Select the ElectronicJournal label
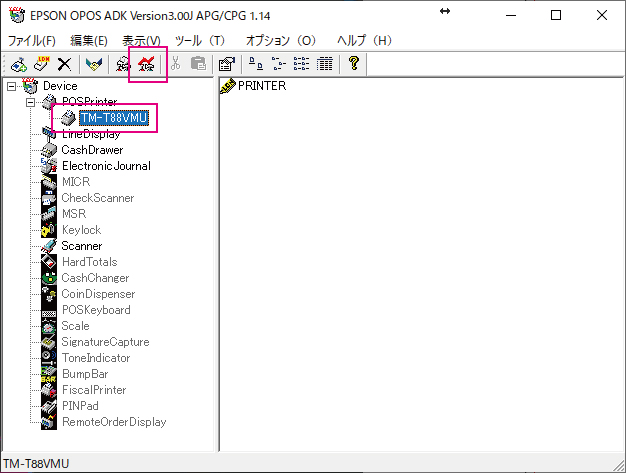626x473 pixels. tap(106, 166)
